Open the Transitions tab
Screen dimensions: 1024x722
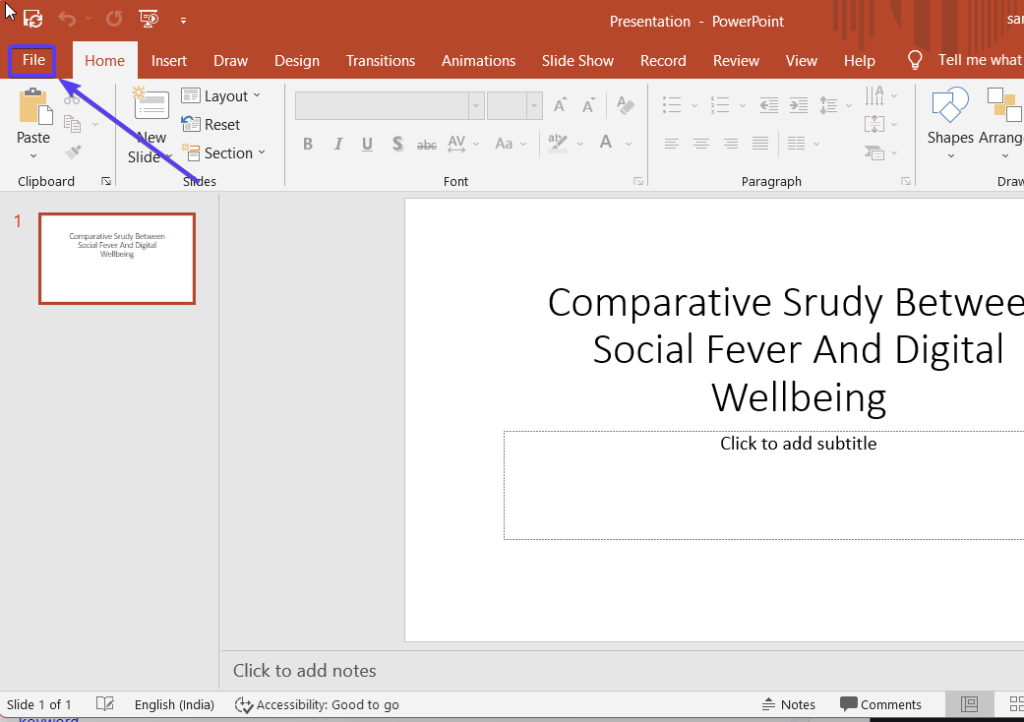[x=380, y=61]
